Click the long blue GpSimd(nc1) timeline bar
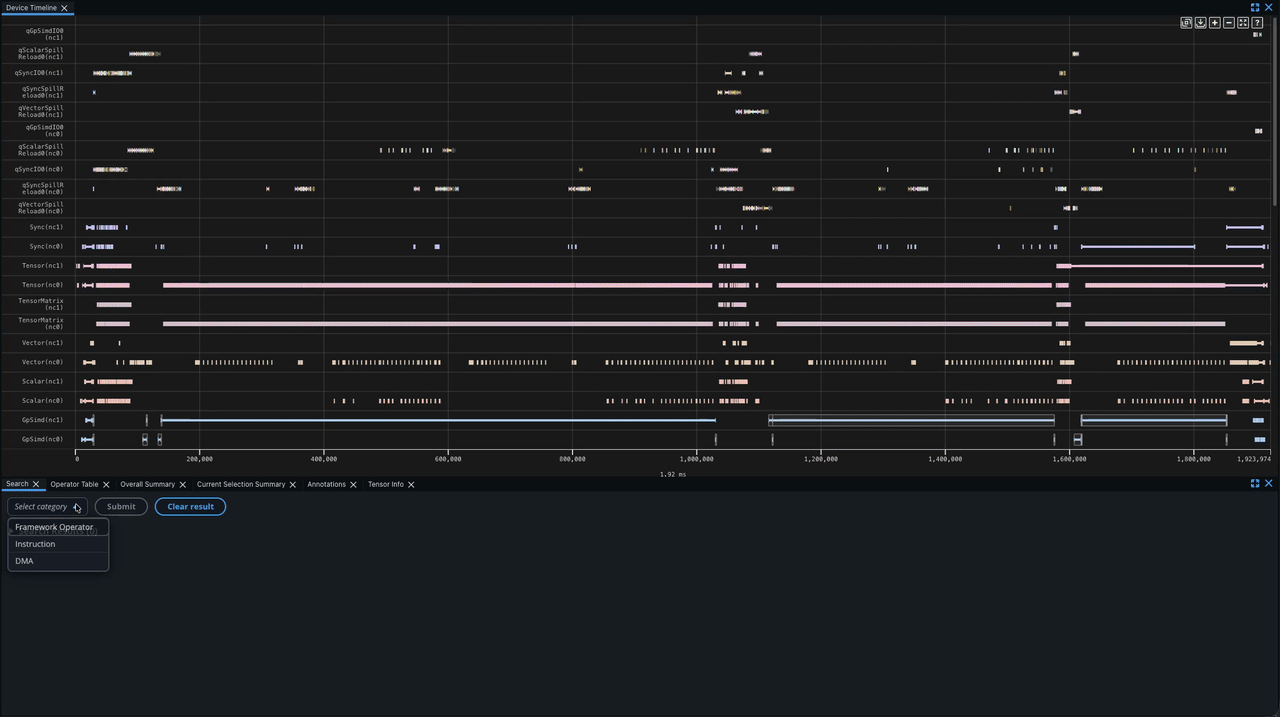1280x717 pixels. [438, 420]
